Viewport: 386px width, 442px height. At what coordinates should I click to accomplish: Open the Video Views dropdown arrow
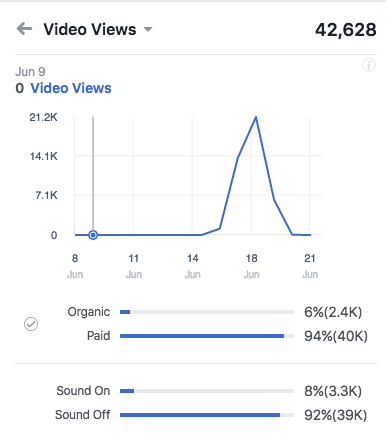tap(148, 29)
